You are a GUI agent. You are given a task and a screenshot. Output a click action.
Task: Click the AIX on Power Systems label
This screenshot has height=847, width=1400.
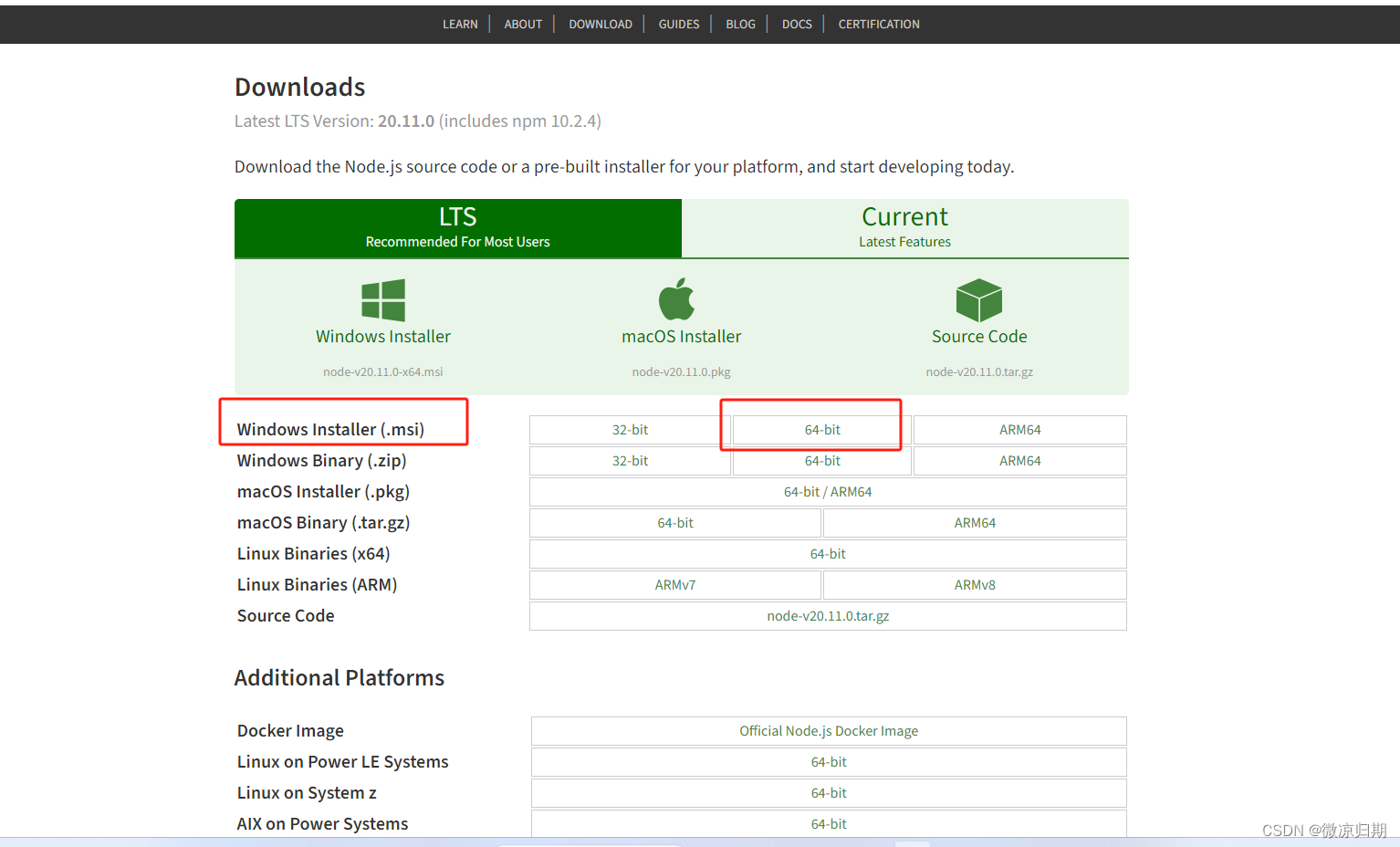(322, 824)
